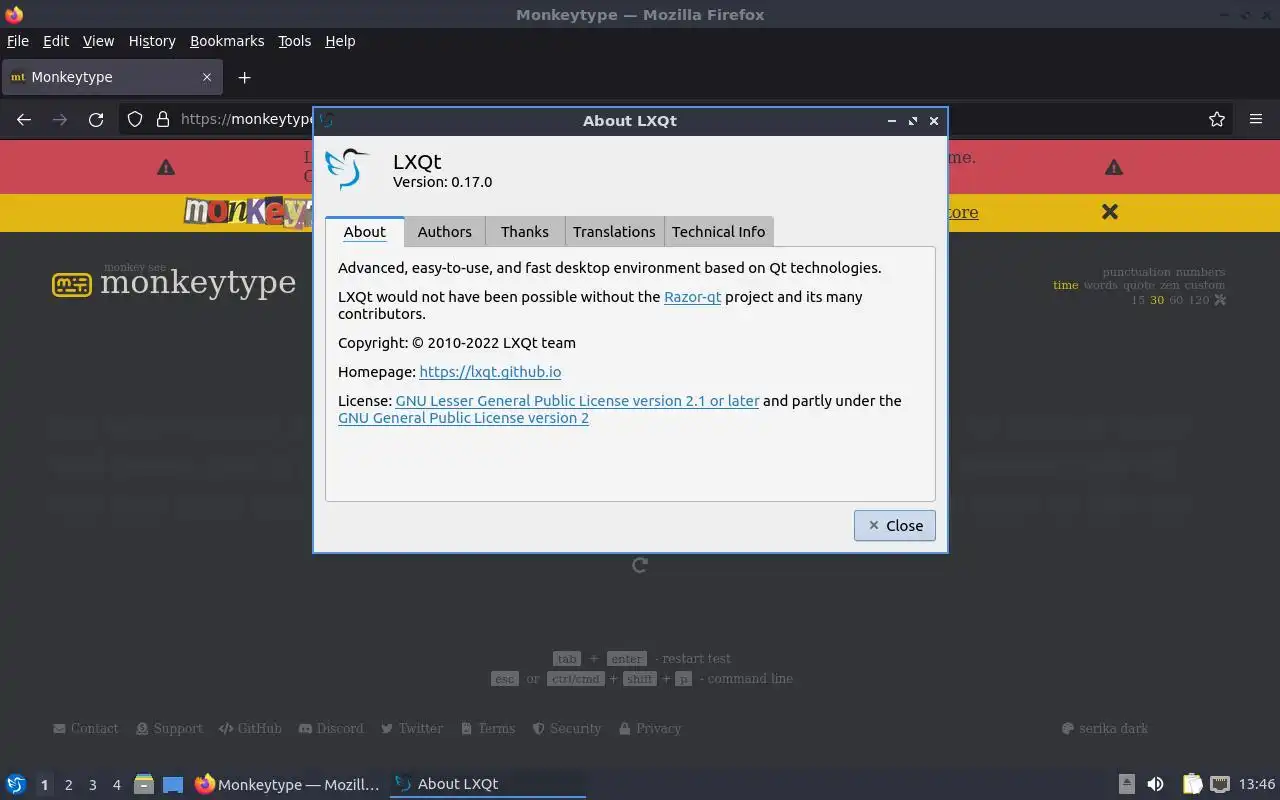Close the Monkeytype browser tab
The height and width of the screenshot is (800, 1280).
[x=207, y=77]
